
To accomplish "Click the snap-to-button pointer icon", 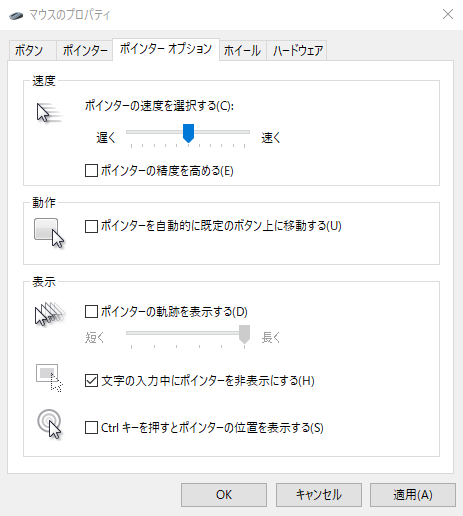I will pyautogui.click(x=49, y=233).
